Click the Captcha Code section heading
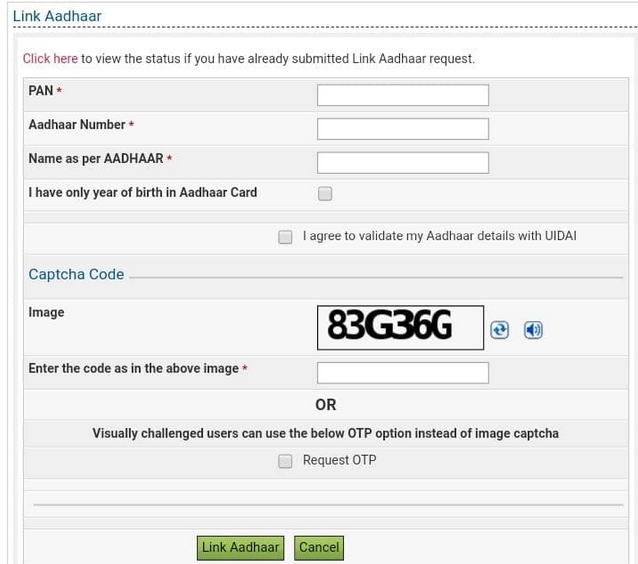The height and width of the screenshot is (564, 638). (x=76, y=274)
